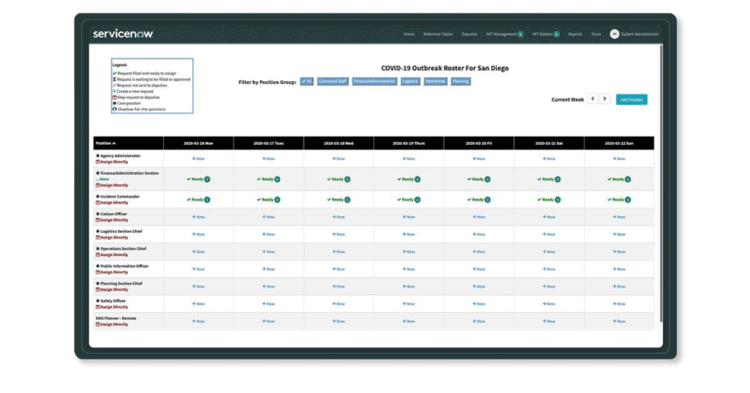Open the IMT Management menu
Image resolution: width=750 pixels, height=393 pixels.
505,34
